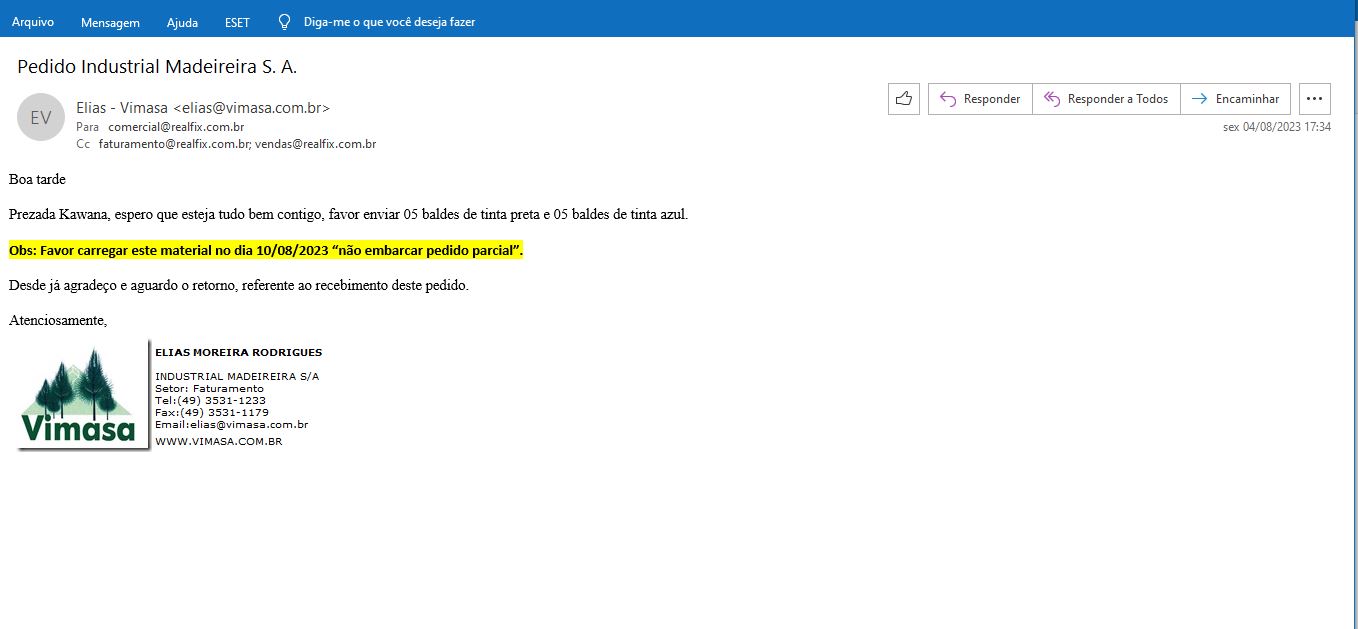
Task: Switch to the Mensagem tab
Action: pos(110,22)
